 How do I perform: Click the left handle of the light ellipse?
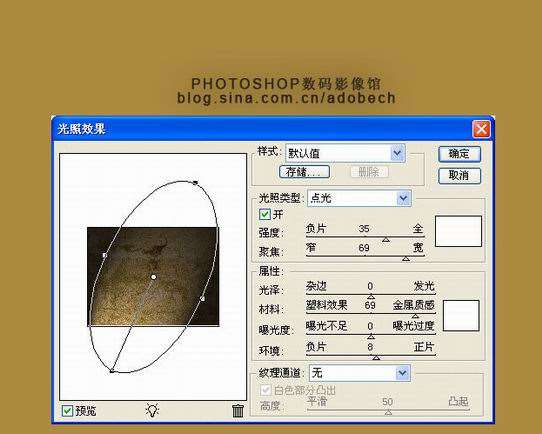(x=104, y=255)
